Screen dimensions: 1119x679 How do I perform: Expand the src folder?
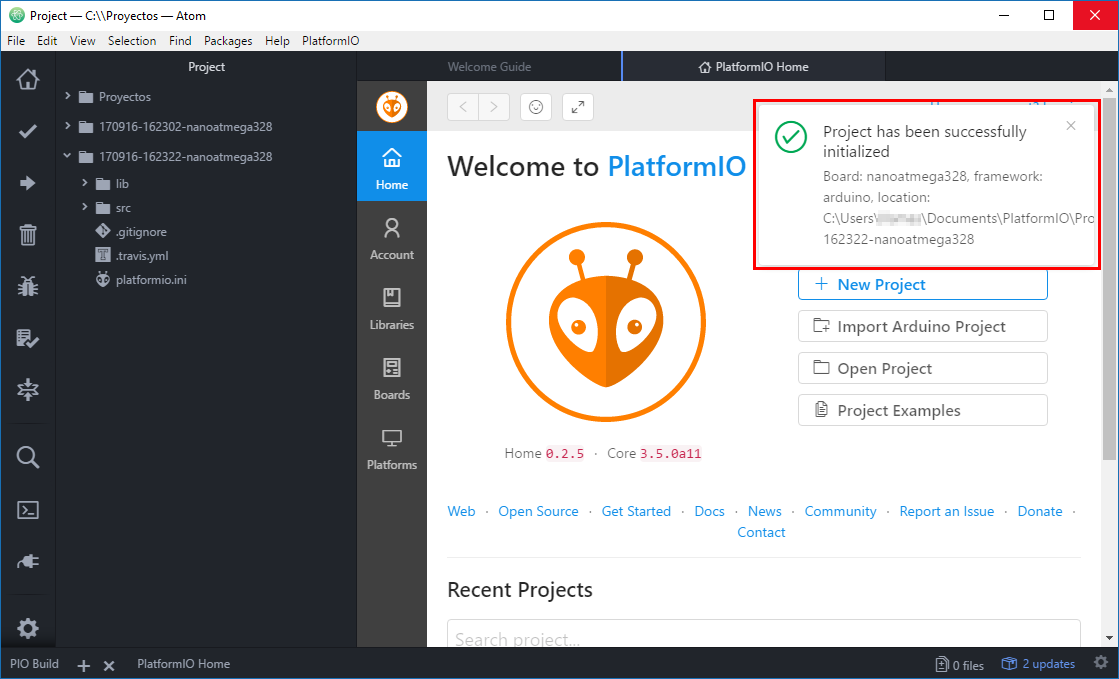[84, 207]
